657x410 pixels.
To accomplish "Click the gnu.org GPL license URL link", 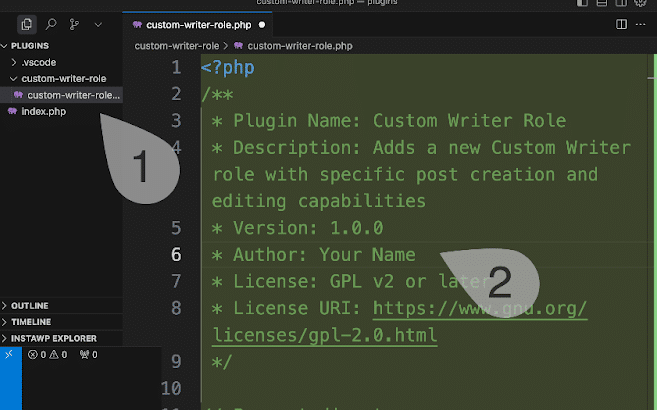I will pos(480,308).
